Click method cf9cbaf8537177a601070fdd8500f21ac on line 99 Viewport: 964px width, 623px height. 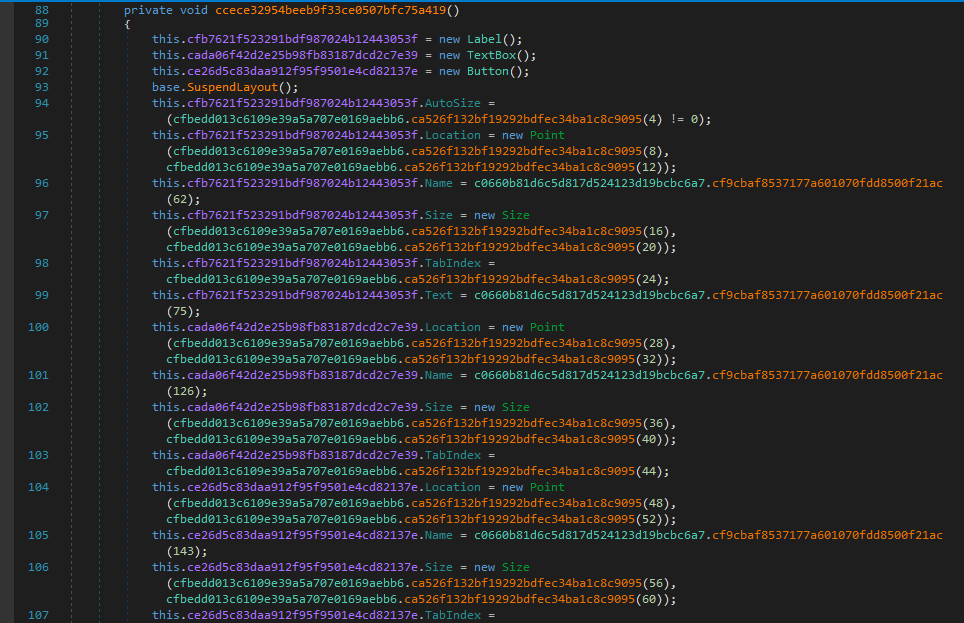coord(828,295)
